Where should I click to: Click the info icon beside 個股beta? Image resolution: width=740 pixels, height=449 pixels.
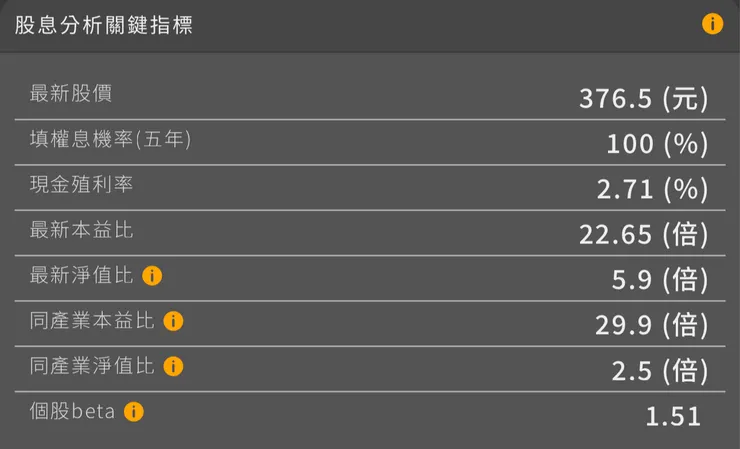(134, 411)
